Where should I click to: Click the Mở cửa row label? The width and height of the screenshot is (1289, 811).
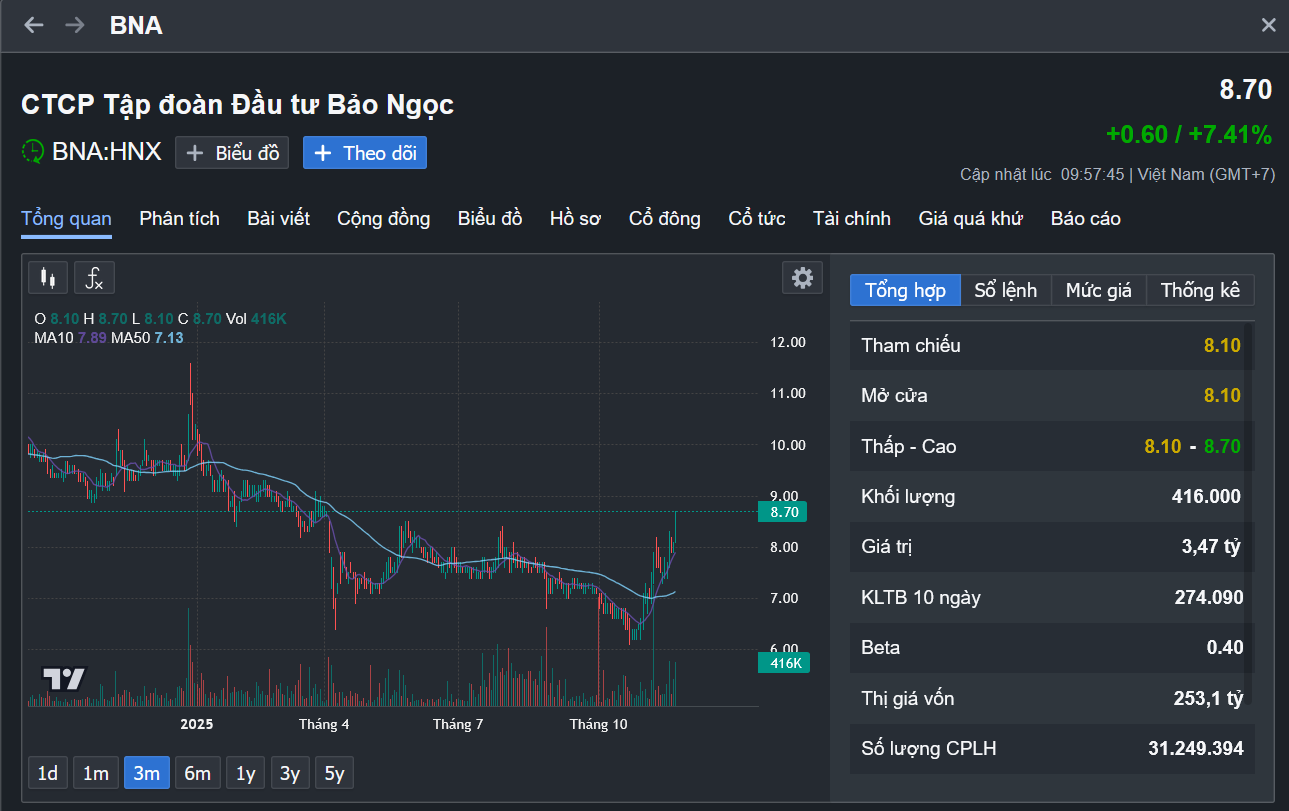click(x=894, y=396)
